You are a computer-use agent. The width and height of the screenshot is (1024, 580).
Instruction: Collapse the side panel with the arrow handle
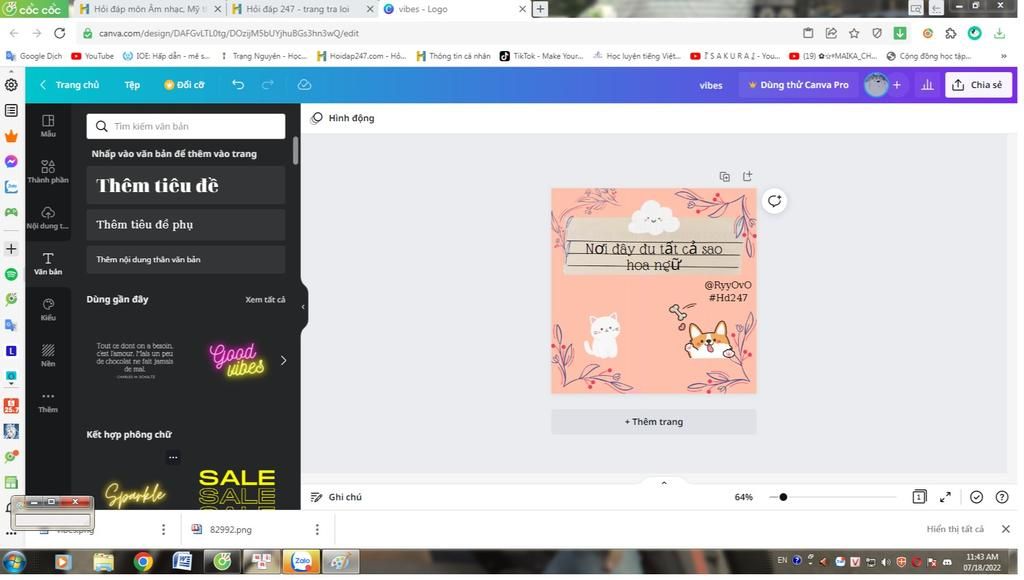[x=303, y=306]
